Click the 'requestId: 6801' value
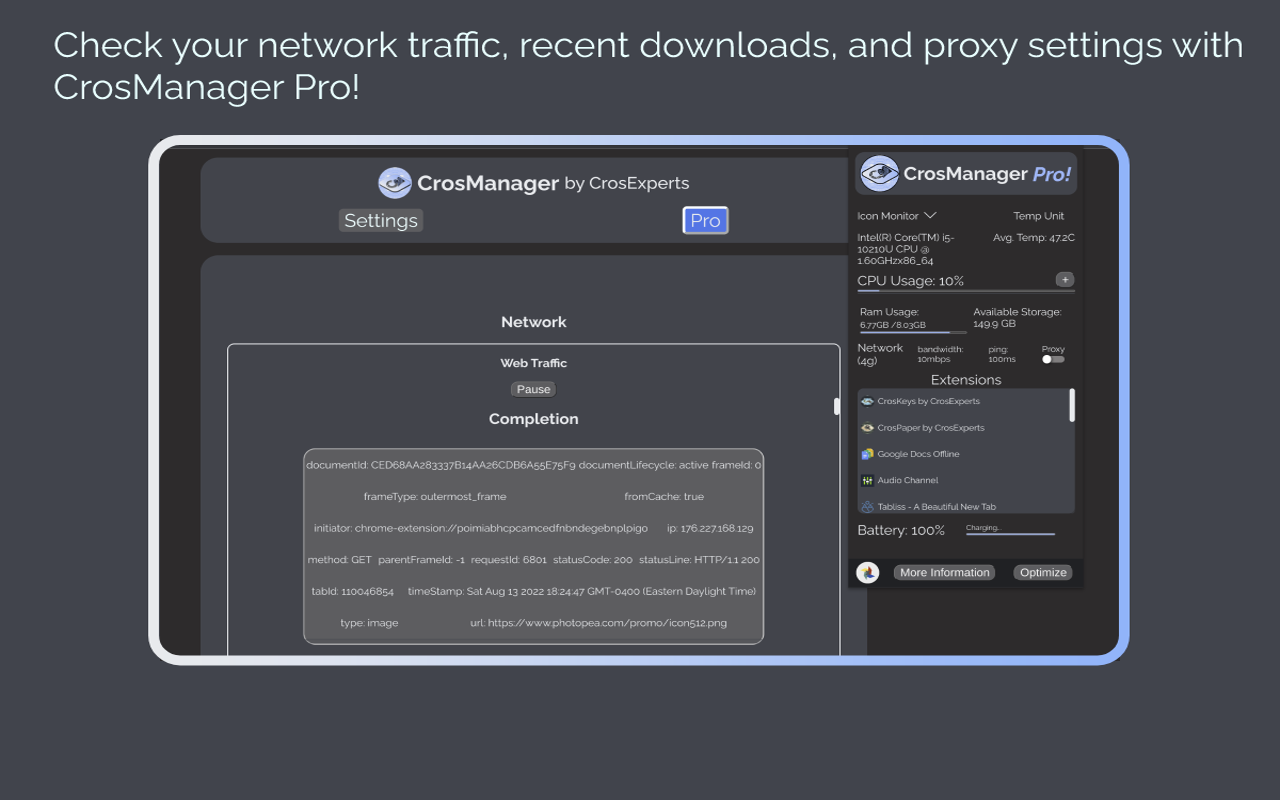Screen dimensions: 1280x800 click(x=509, y=560)
